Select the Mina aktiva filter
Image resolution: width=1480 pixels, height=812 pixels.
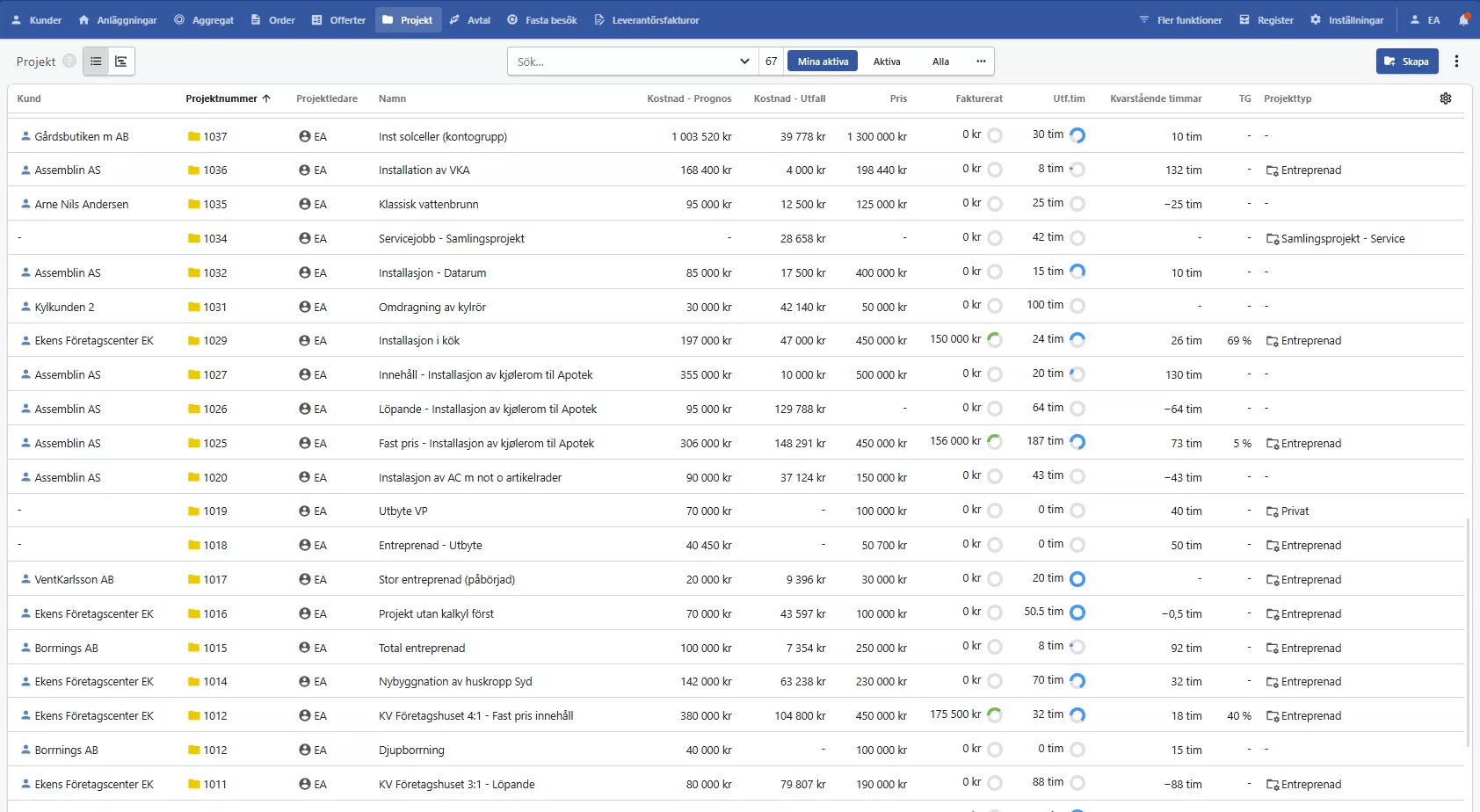pos(823,62)
